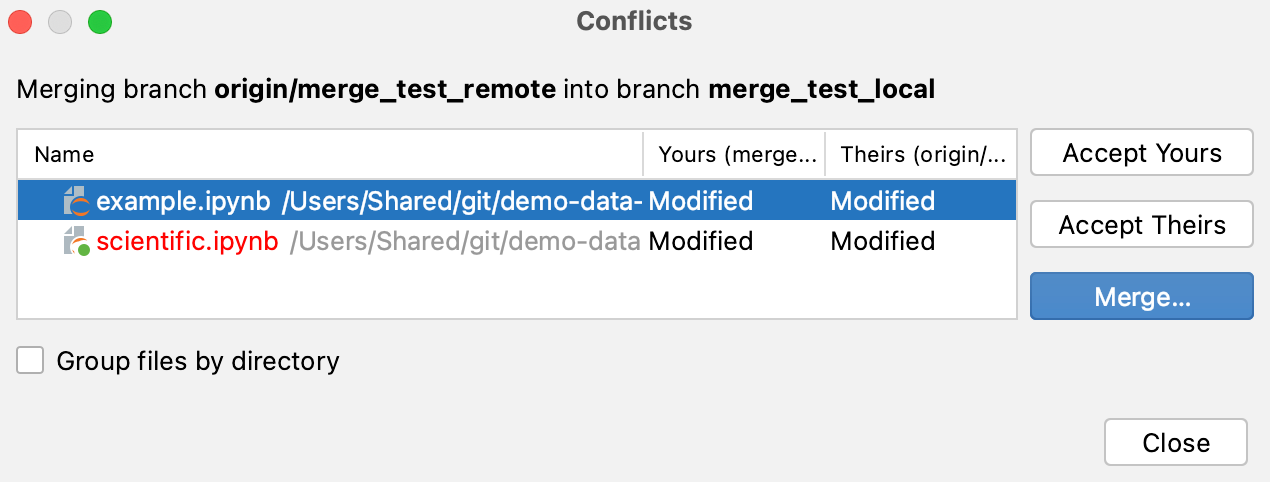Viewport: 1270px width, 482px height.
Task: Click the Theirs (origin/...) column header
Action: (x=920, y=154)
